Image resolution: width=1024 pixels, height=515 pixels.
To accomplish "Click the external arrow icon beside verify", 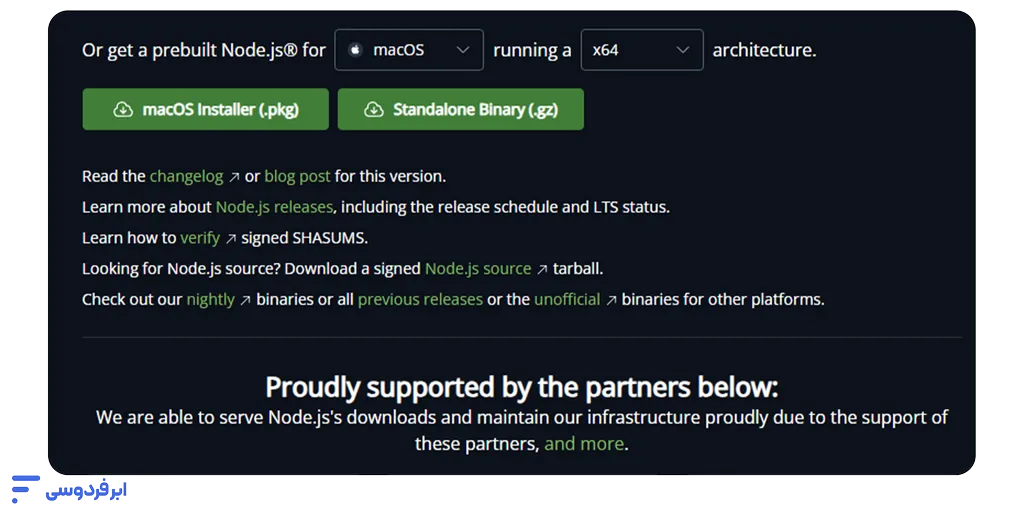I will (231, 239).
